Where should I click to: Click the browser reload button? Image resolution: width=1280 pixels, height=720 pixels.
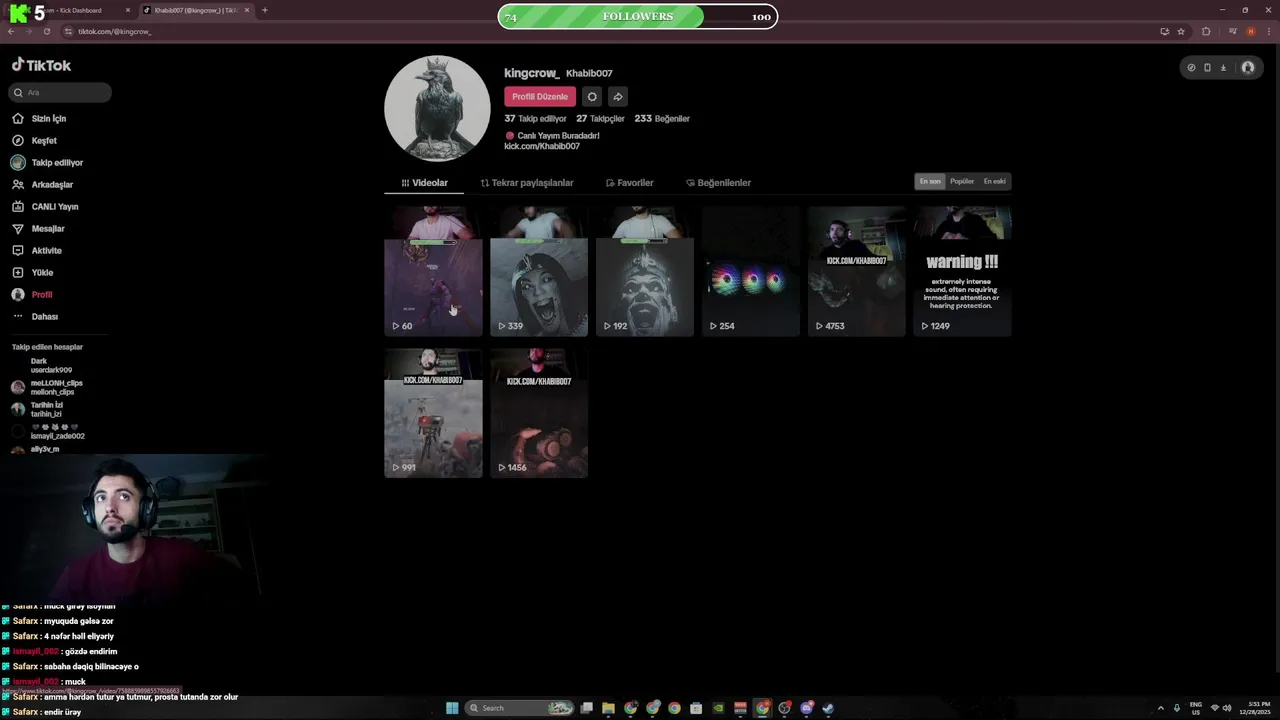[46, 31]
